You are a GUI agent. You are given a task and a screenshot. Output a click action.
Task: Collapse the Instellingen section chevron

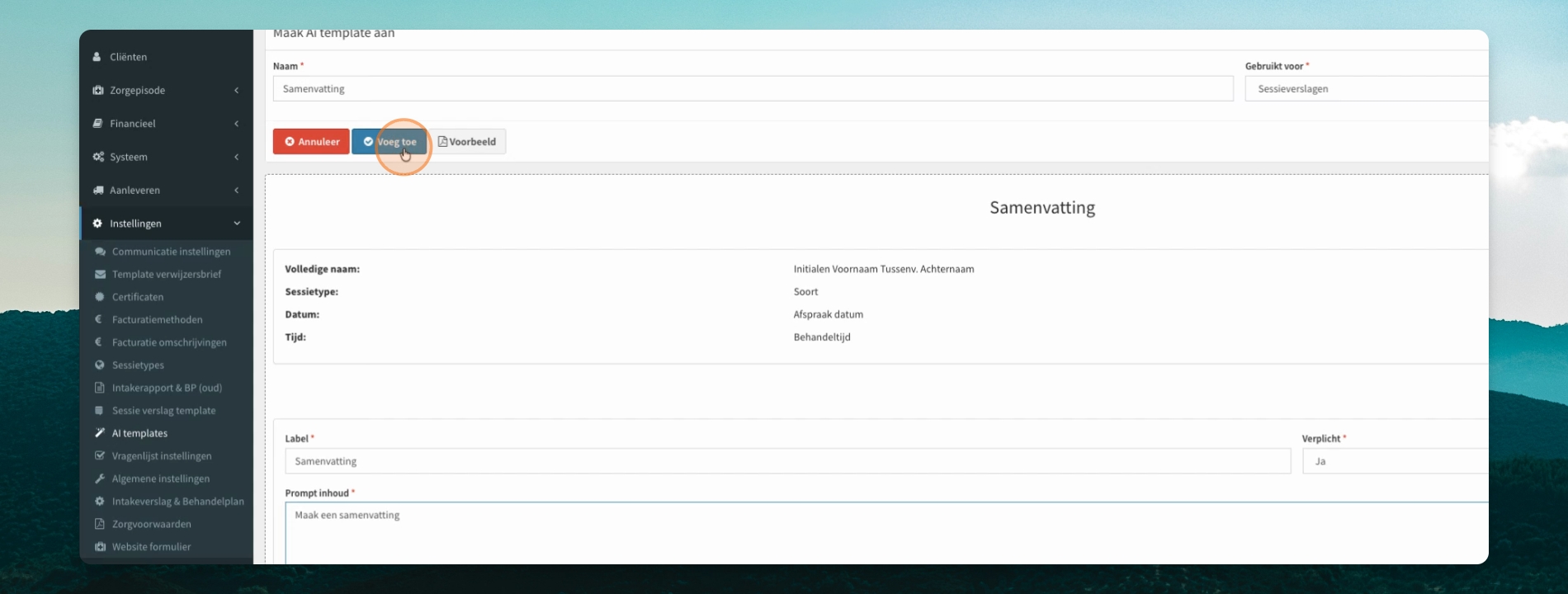(x=237, y=224)
